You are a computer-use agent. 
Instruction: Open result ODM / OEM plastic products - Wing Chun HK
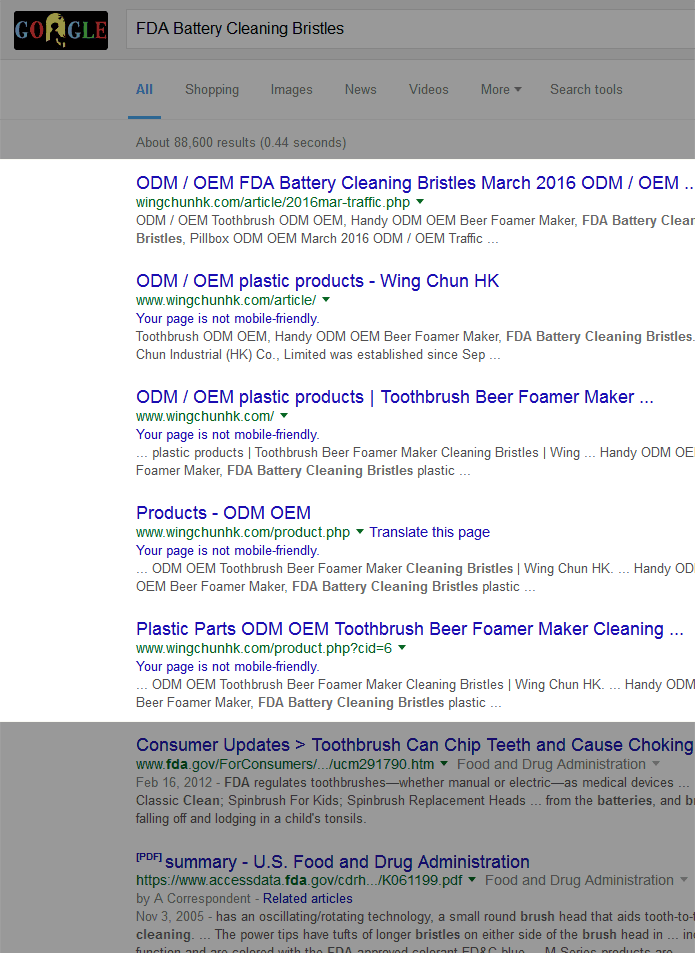click(318, 281)
